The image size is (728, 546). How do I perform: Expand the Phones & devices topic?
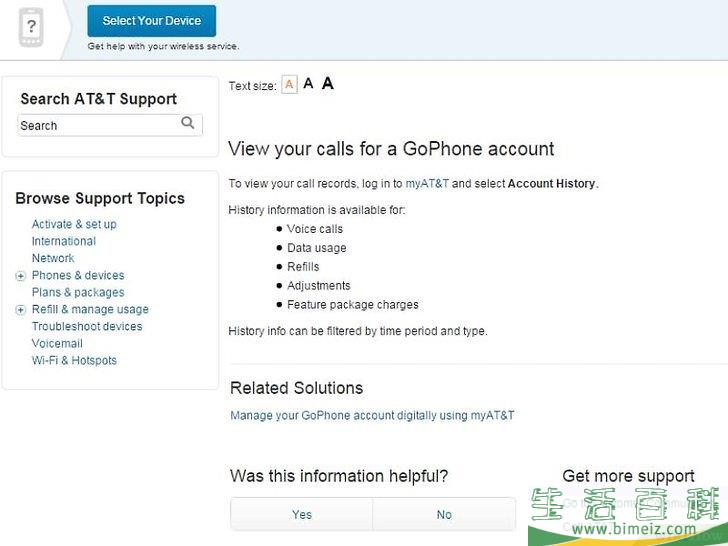pyautogui.click(x=20, y=276)
